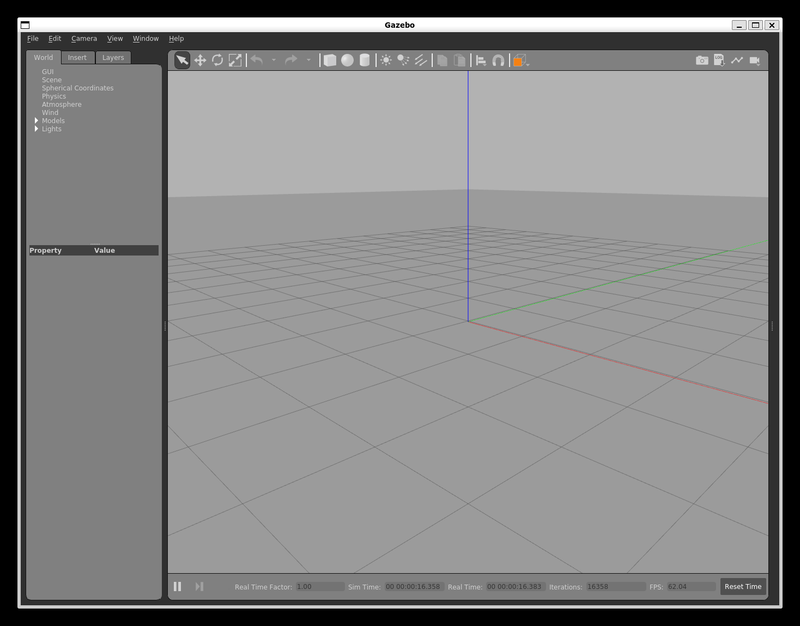Insert a cylinder shape

[x=364, y=60]
